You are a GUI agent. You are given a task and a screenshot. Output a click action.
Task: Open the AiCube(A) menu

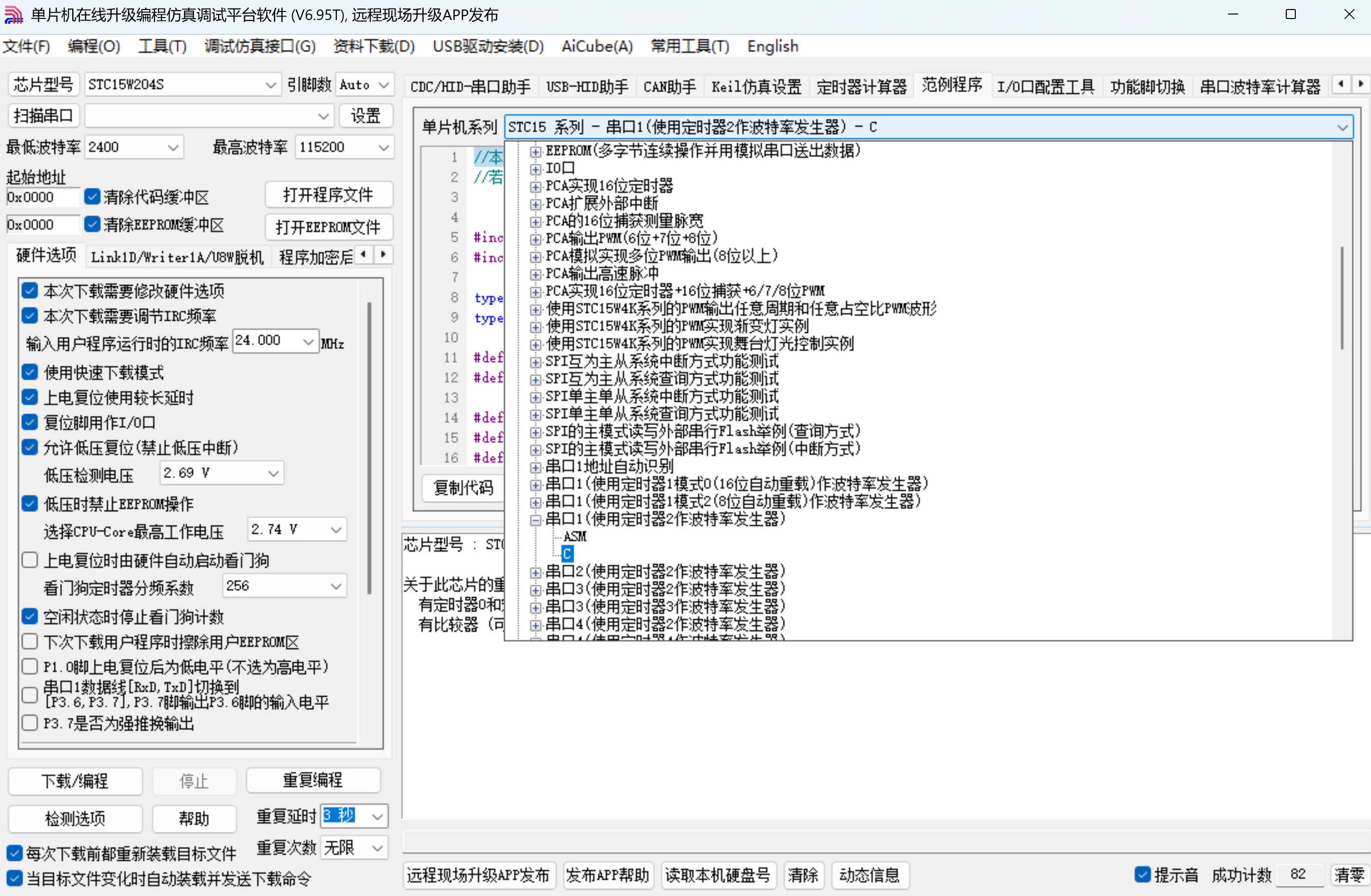597,46
